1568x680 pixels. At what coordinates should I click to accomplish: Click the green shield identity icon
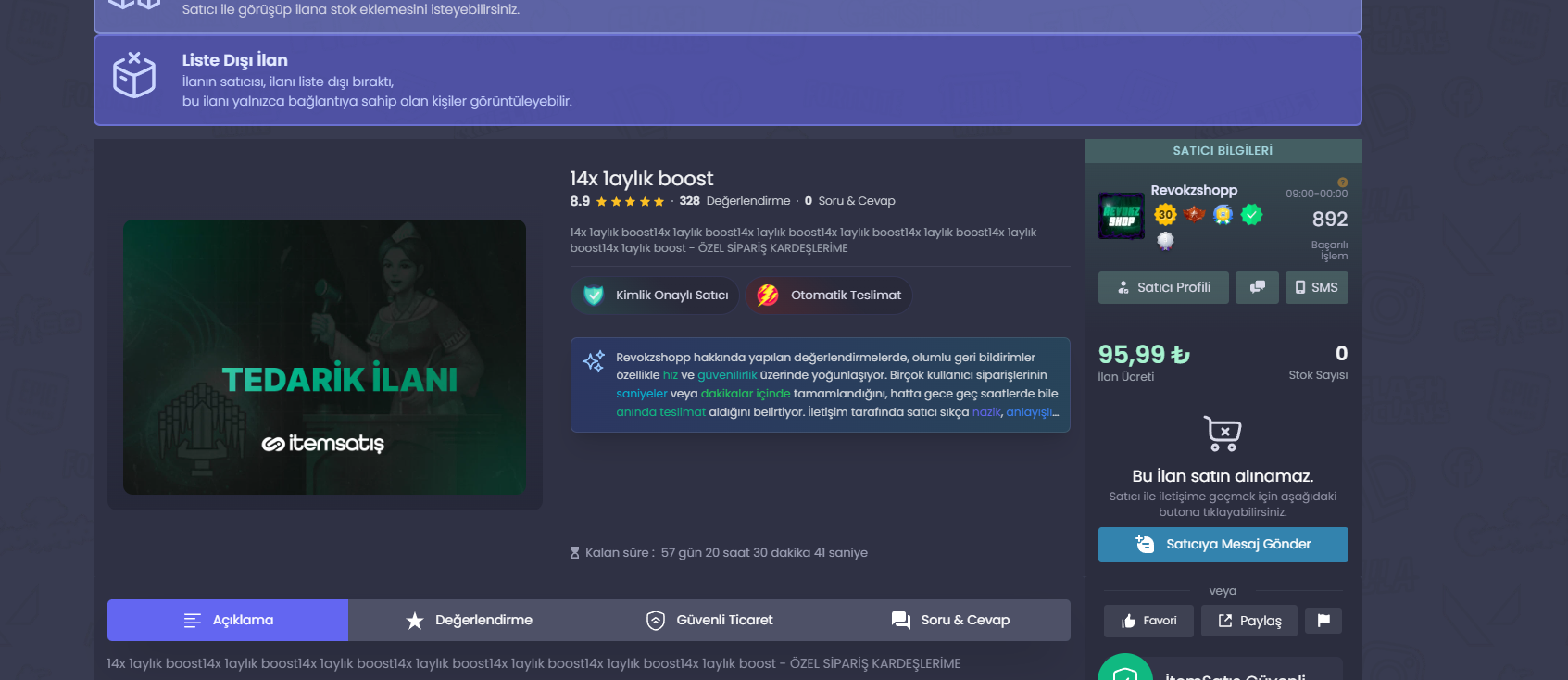[594, 296]
